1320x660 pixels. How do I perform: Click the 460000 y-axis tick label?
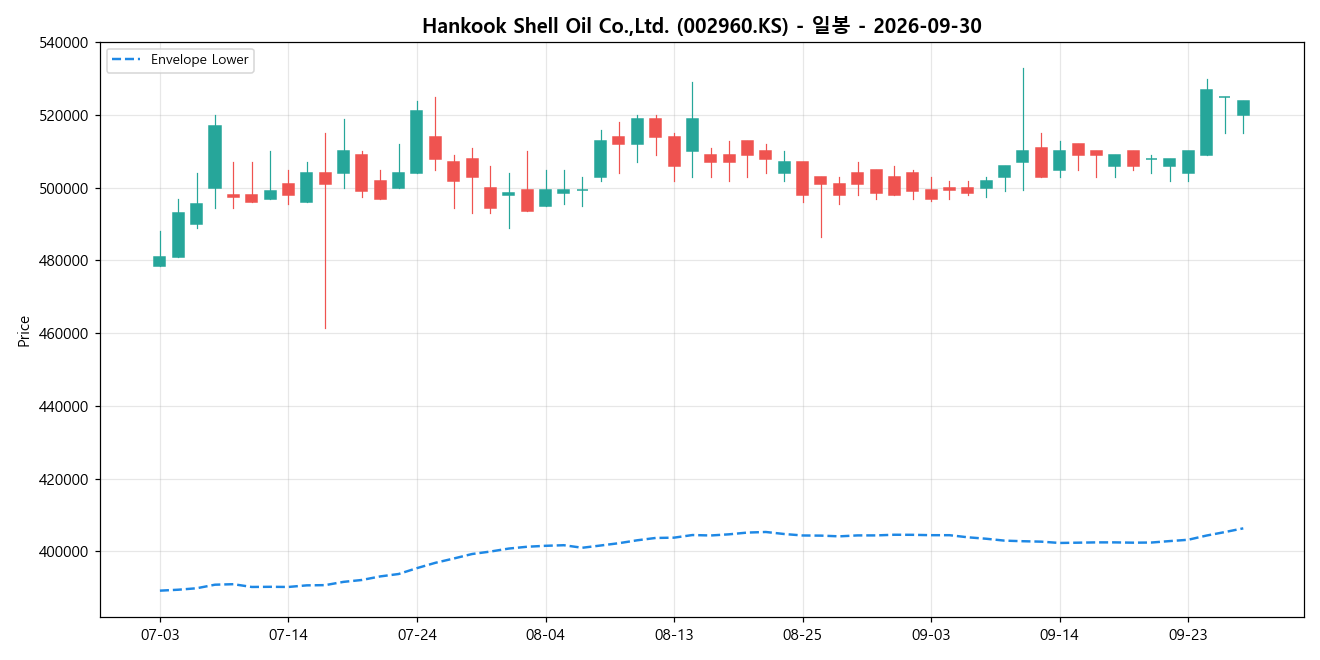pyautogui.click(x=64, y=334)
